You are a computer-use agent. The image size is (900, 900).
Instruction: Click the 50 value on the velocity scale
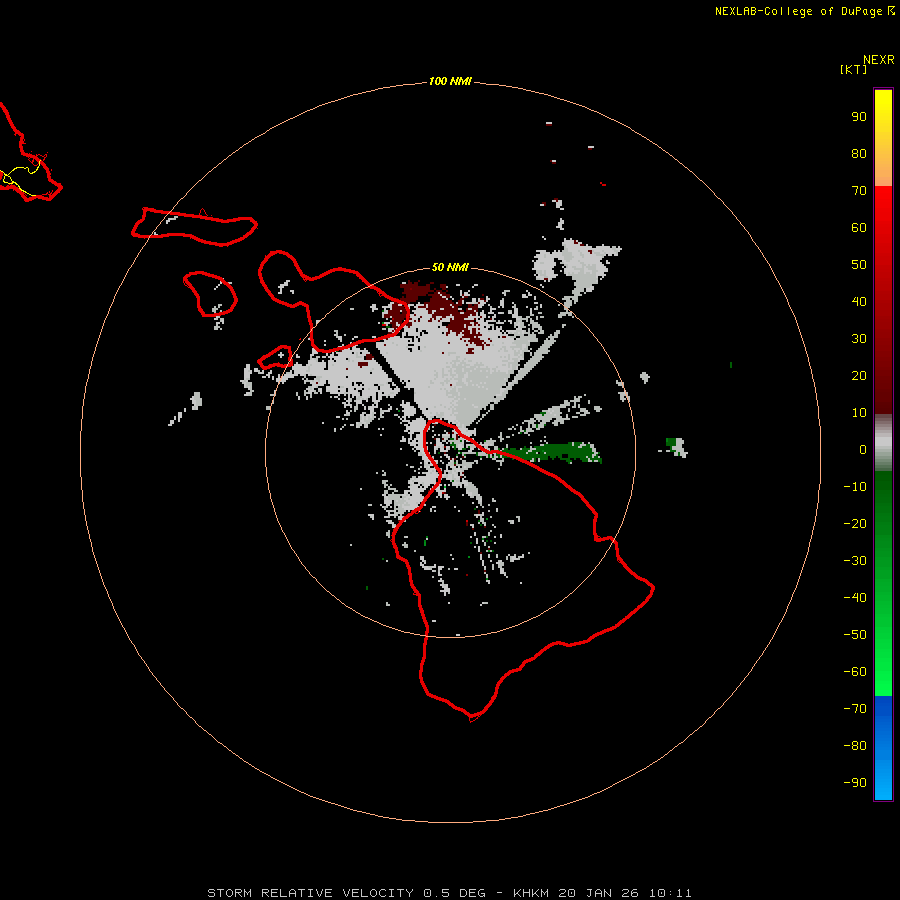(x=859, y=265)
